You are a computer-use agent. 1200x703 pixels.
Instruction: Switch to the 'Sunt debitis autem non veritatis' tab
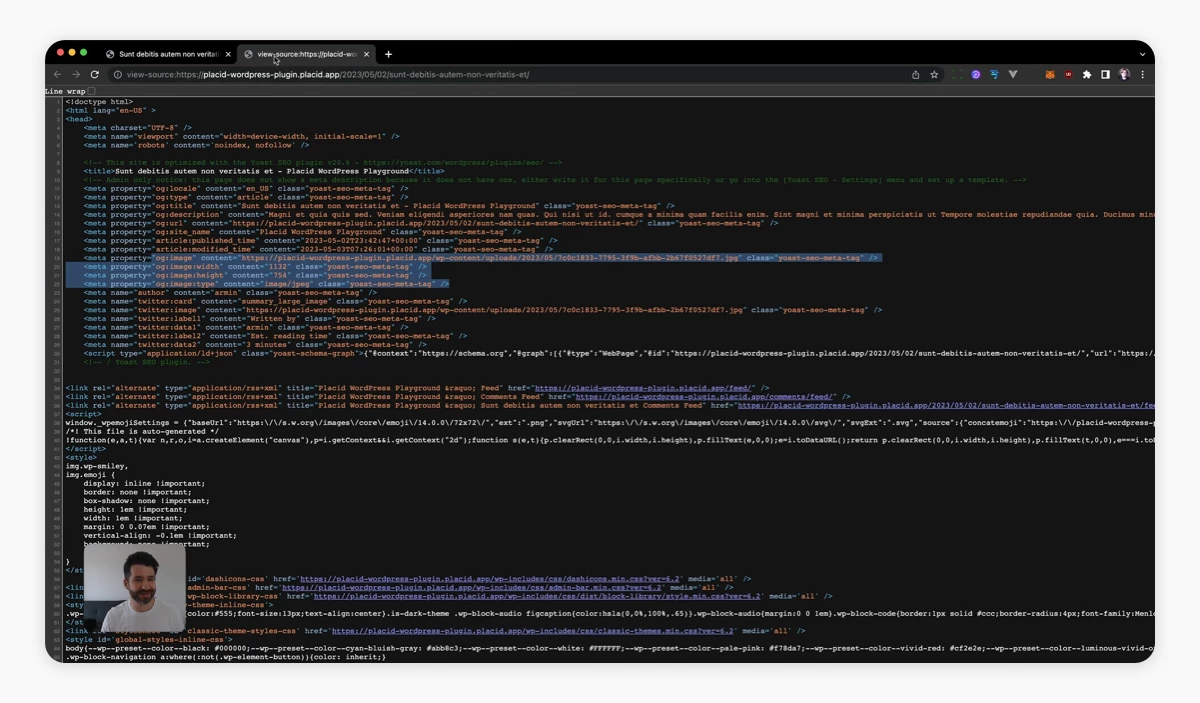coord(167,54)
